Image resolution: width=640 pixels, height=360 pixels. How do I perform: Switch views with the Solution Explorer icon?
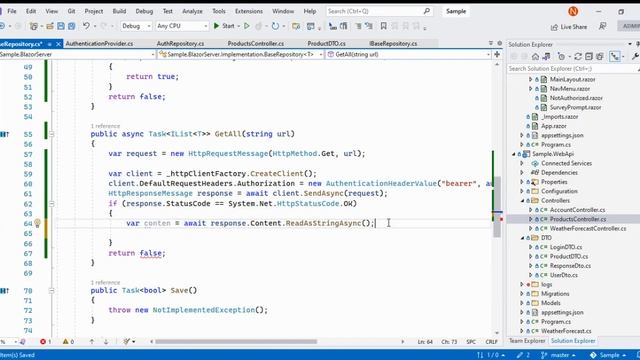546,57
